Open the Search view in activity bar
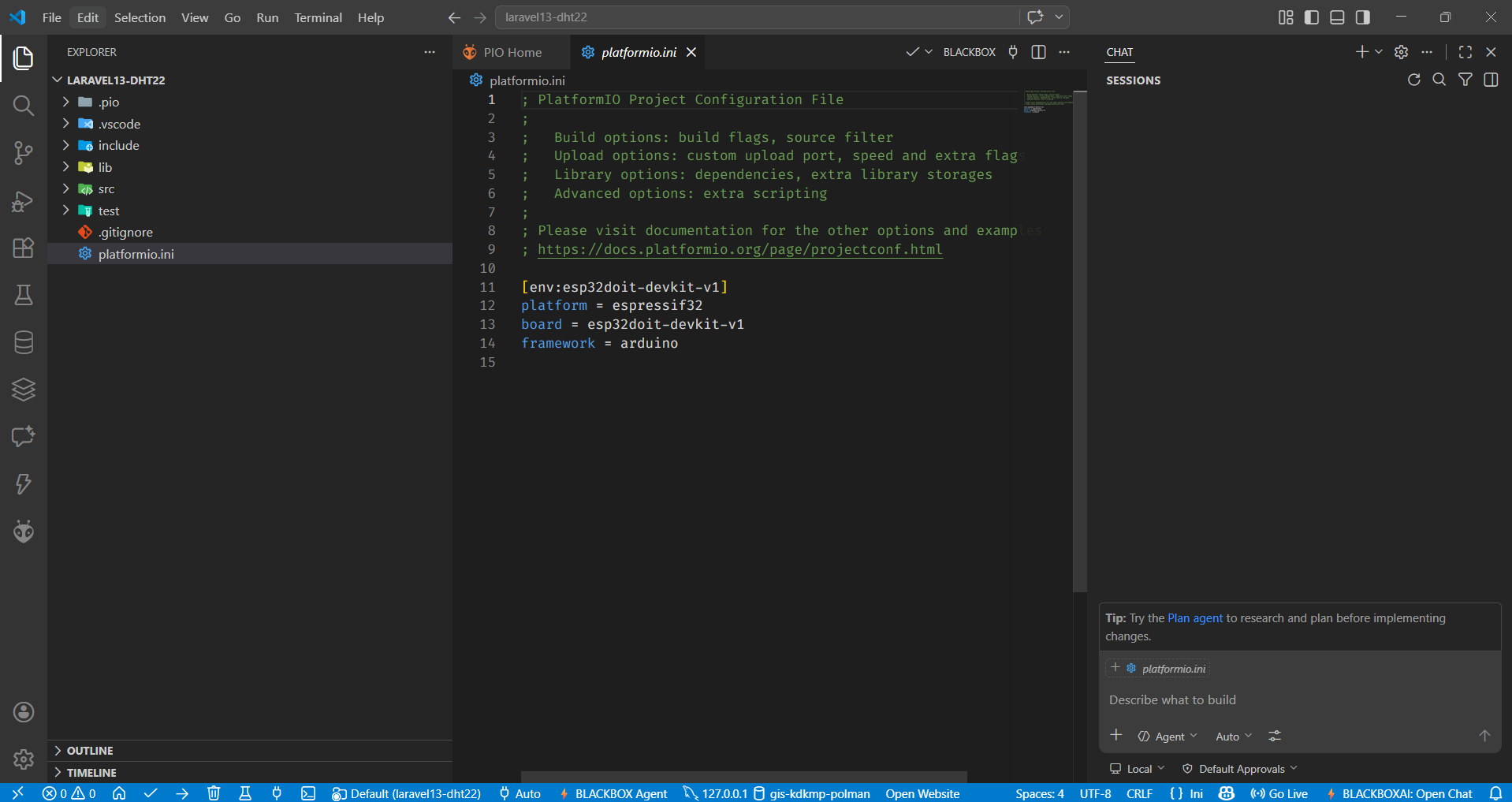The image size is (1512, 802). click(24, 106)
